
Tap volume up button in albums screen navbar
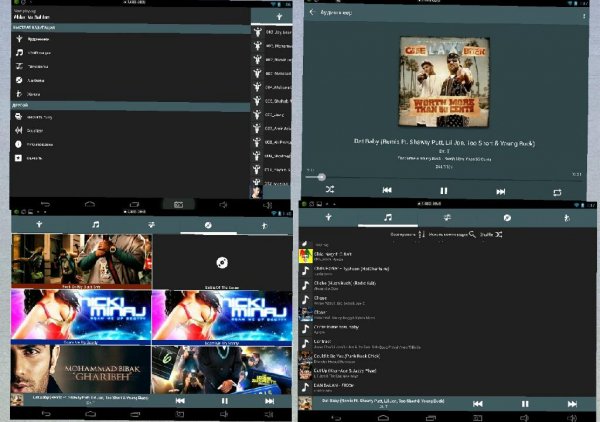pyautogui.click(x=269, y=414)
